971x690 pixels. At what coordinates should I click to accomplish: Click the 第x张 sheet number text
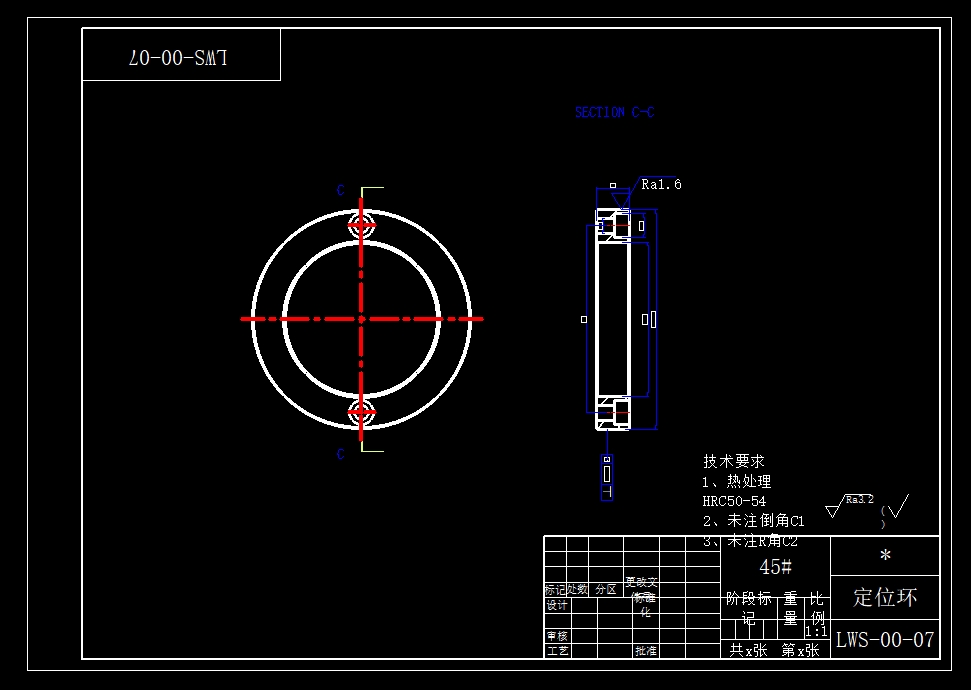(801, 650)
